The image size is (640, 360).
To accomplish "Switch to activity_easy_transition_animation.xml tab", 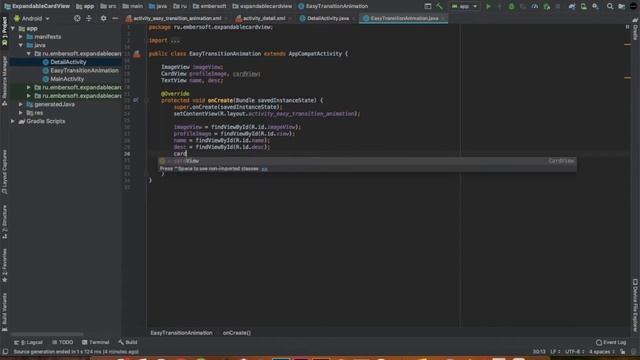I will coord(176,18).
